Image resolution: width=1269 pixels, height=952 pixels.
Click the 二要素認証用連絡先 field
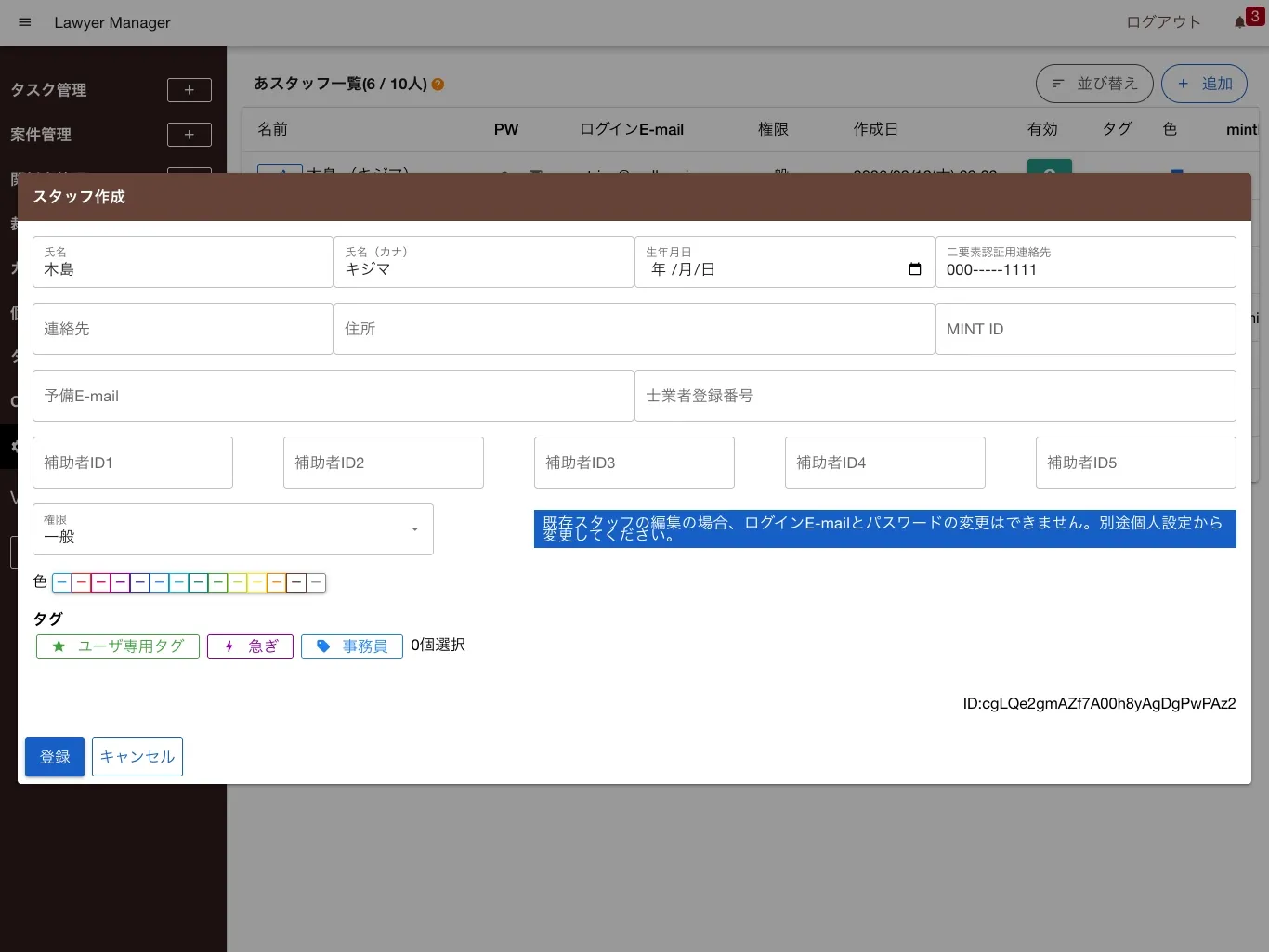tap(1086, 262)
